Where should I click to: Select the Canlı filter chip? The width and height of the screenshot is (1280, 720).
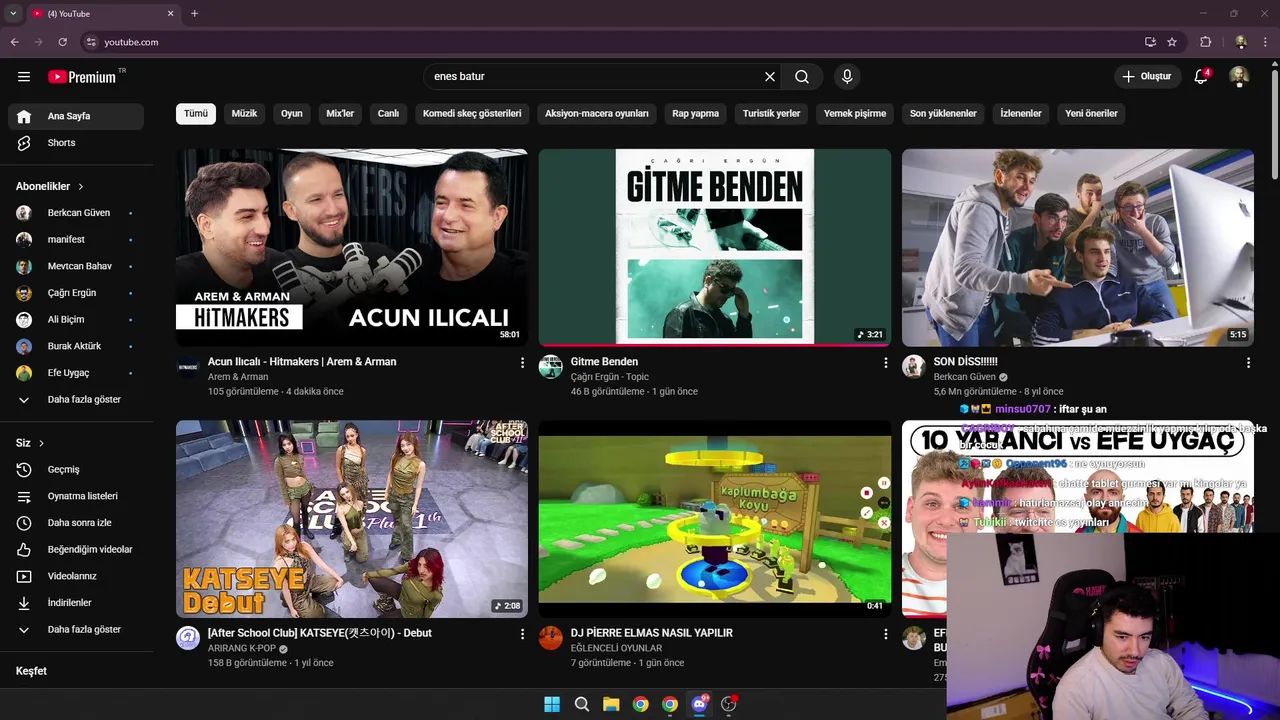388,113
